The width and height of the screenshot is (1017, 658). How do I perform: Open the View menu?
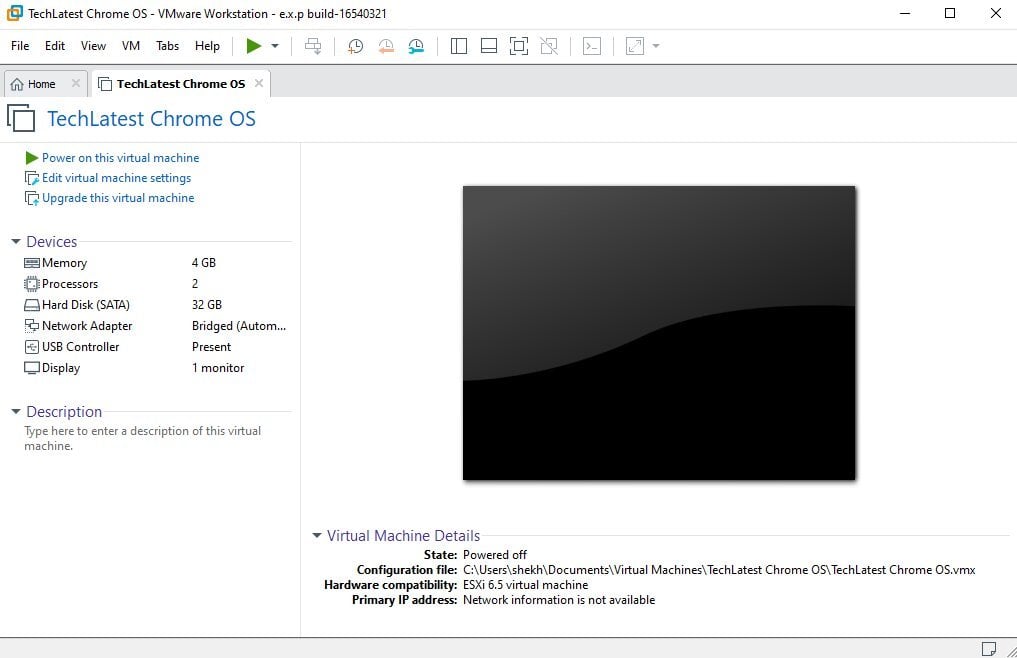click(x=93, y=45)
